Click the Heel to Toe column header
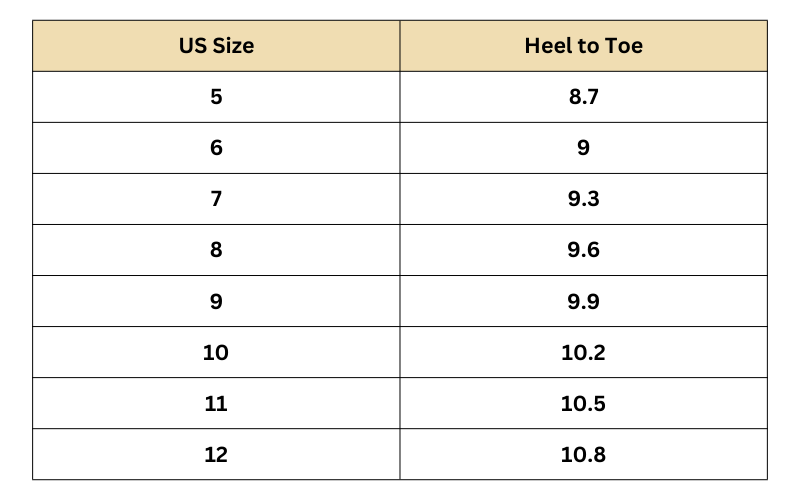The image size is (800, 500). point(583,46)
